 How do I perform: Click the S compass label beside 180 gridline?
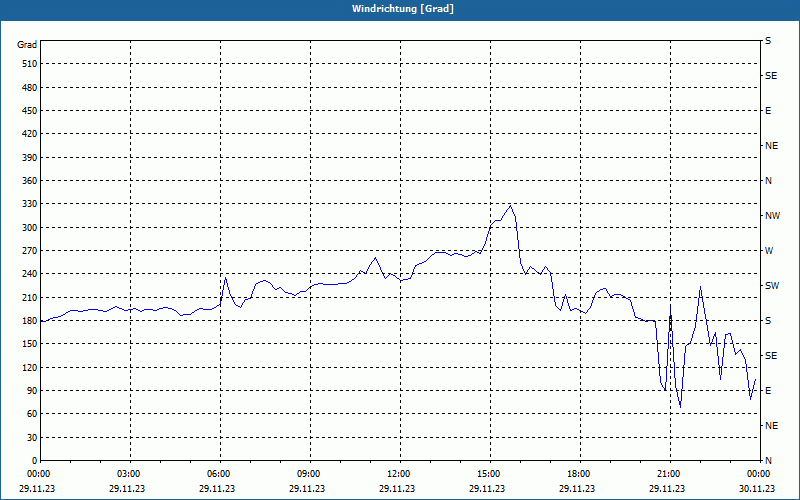[x=768, y=321]
